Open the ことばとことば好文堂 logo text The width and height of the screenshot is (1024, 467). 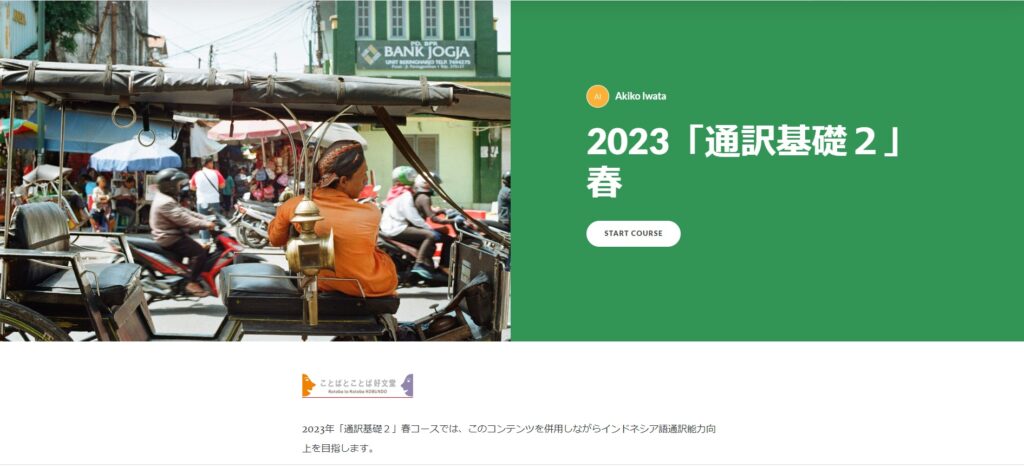click(357, 383)
